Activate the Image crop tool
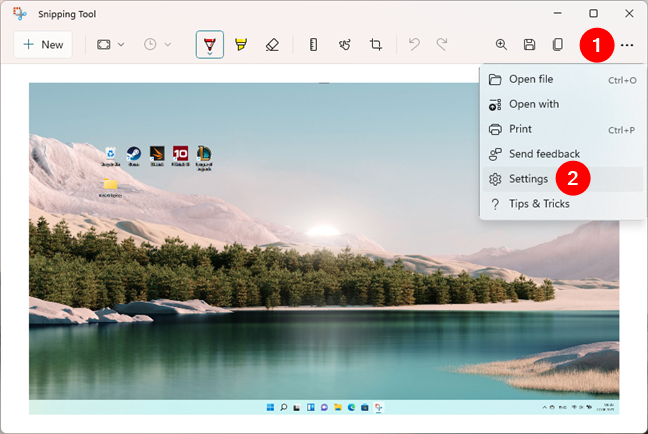Viewport: 648px width, 434px height. coord(376,45)
